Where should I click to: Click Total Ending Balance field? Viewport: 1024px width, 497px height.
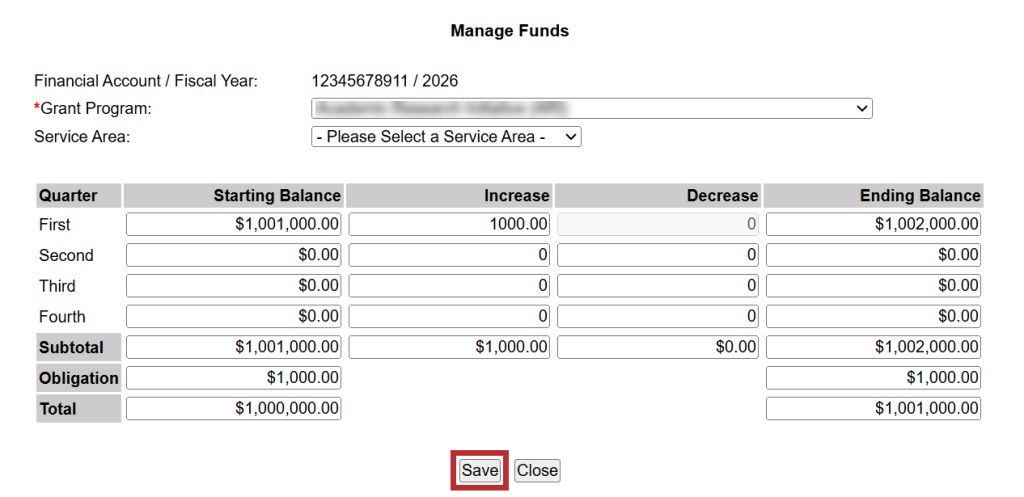coord(873,408)
